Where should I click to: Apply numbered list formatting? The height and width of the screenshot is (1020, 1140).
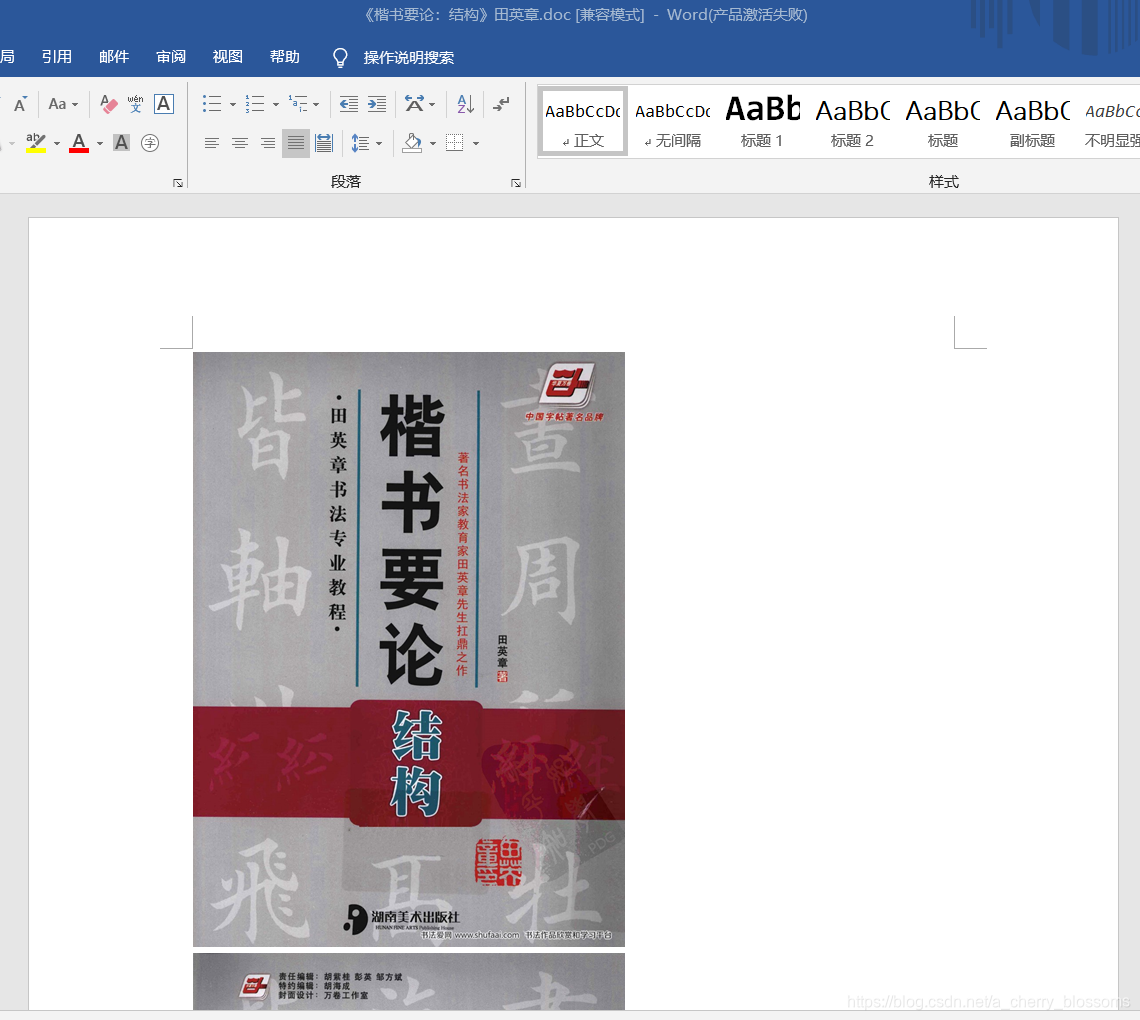coord(254,104)
